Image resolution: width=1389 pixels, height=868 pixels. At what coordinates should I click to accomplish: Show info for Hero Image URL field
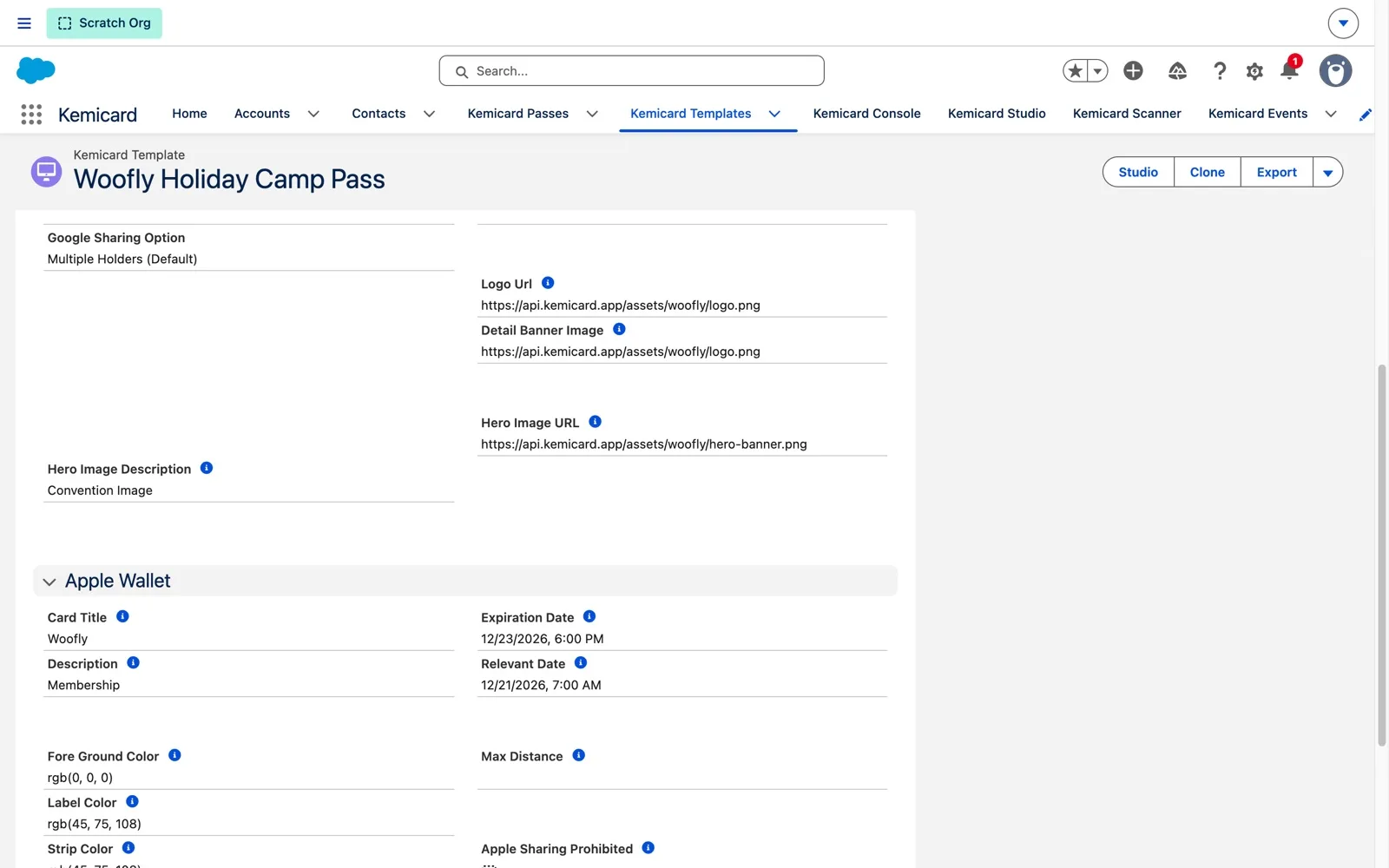(x=595, y=422)
